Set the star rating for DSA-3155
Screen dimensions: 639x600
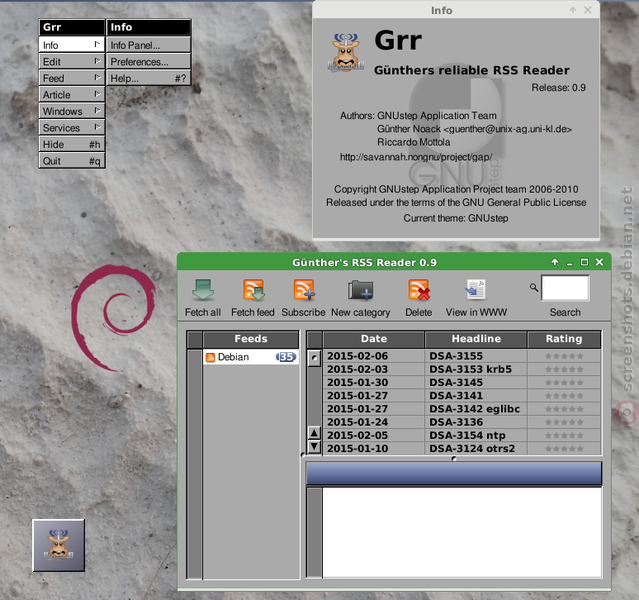click(x=564, y=356)
